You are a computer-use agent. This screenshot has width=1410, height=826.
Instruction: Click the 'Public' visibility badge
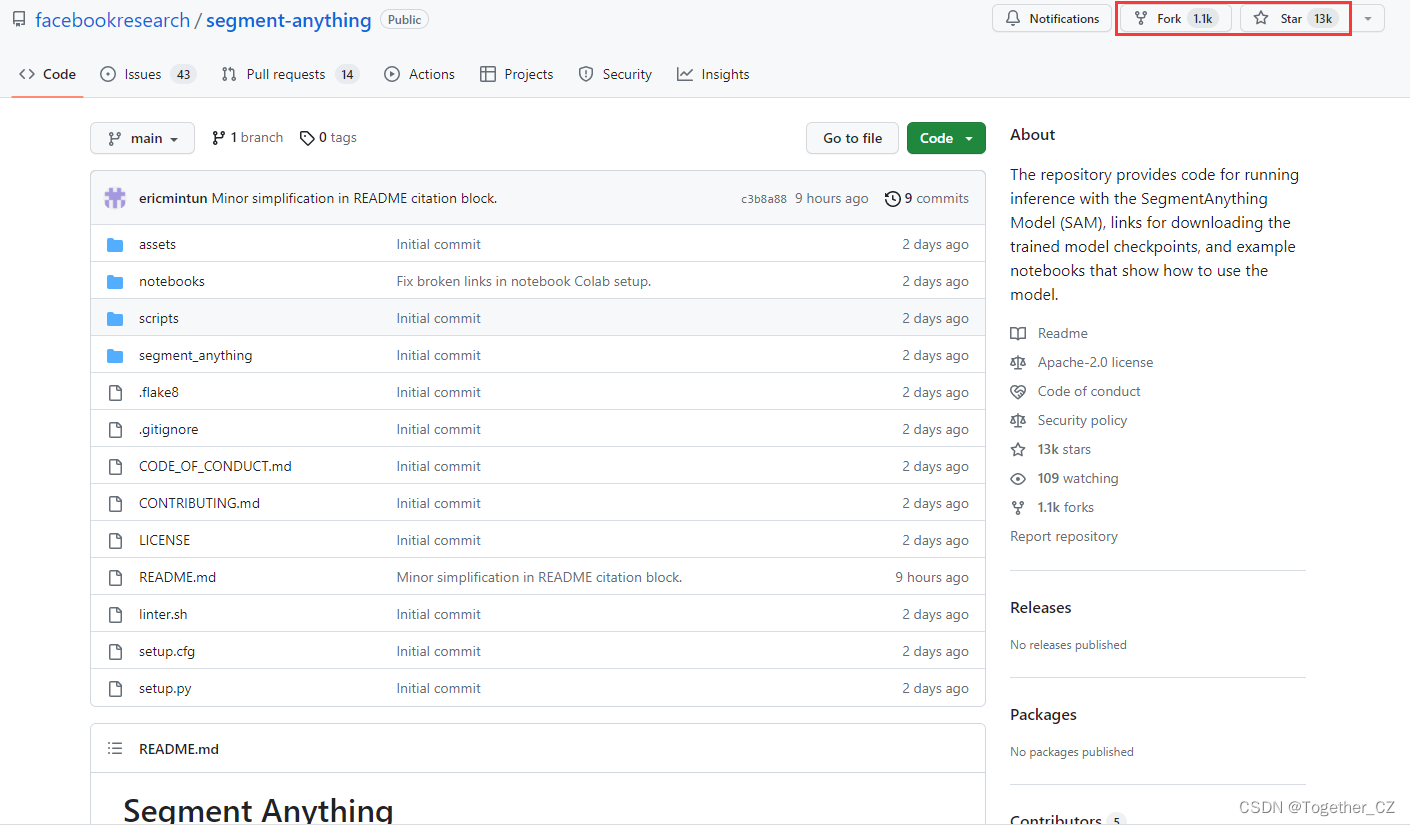click(405, 19)
